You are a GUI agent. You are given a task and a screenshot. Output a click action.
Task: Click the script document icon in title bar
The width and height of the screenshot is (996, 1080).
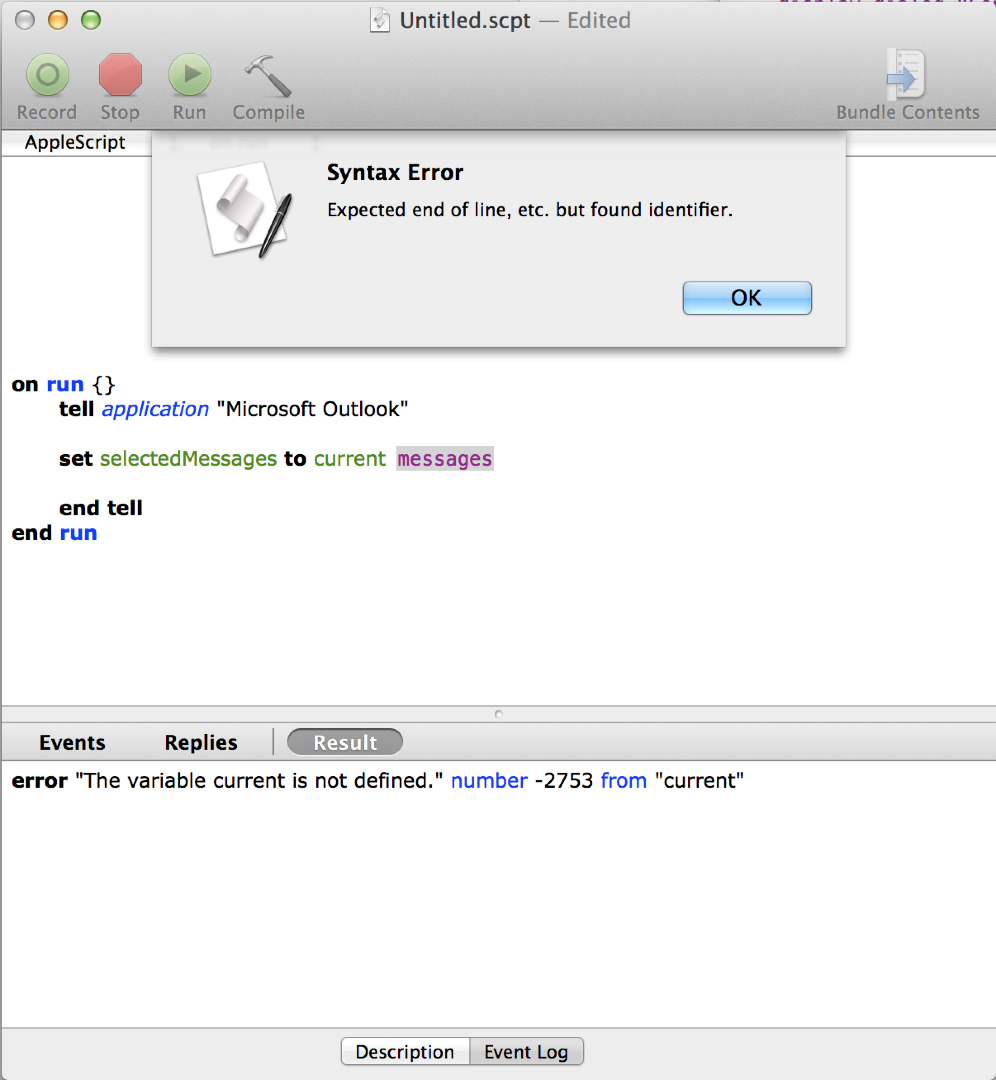click(x=380, y=21)
